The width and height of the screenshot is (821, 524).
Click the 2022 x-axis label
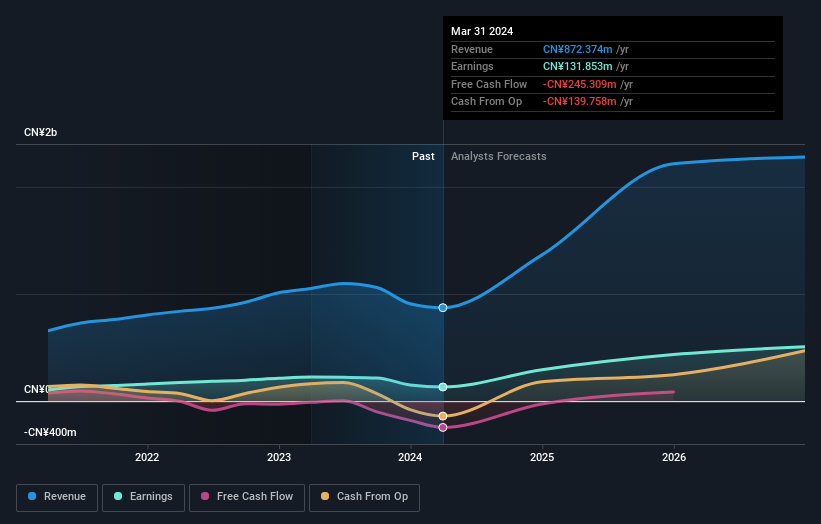147,458
